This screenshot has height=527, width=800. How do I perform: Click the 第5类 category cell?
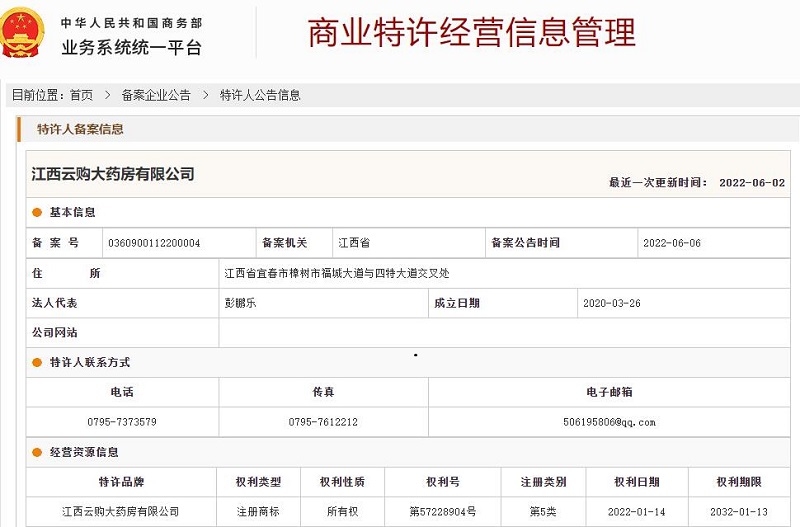(543, 511)
